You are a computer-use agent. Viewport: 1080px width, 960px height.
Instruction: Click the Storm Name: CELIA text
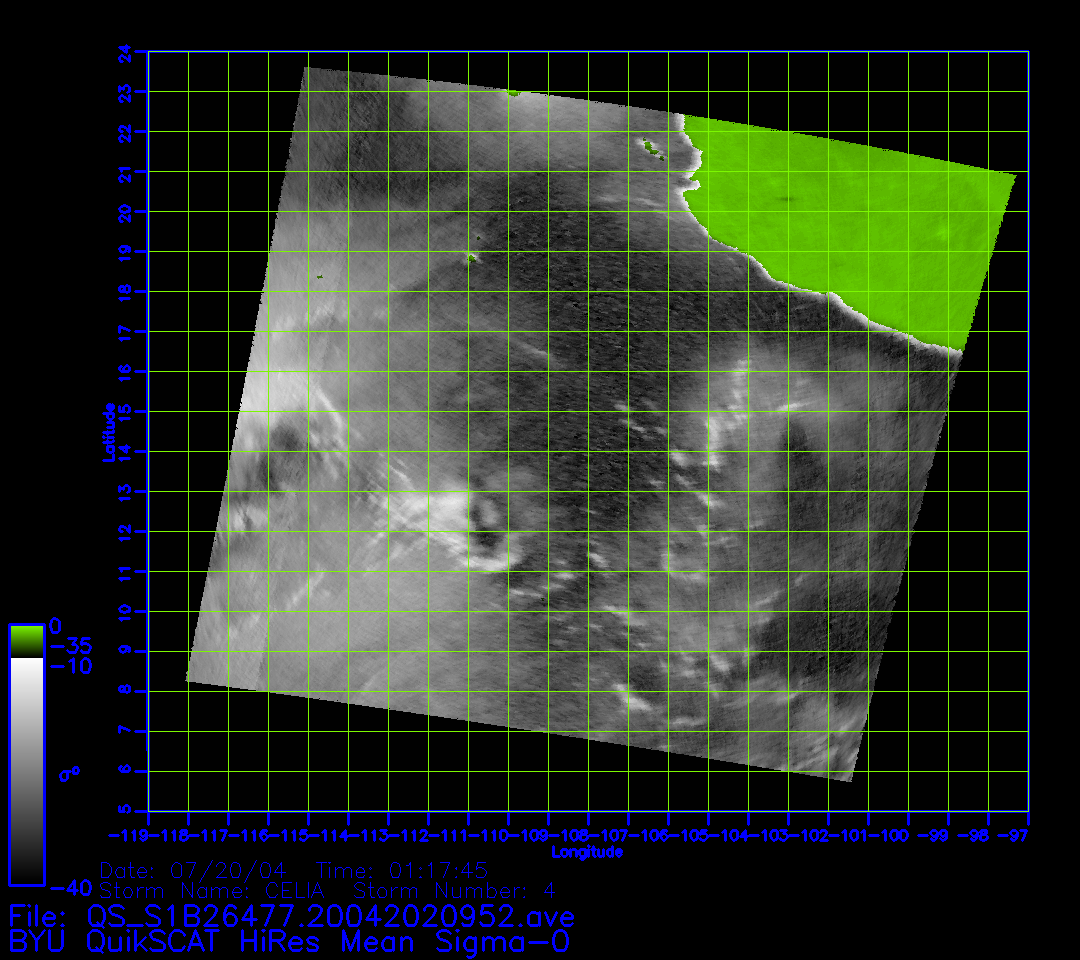pos(218,890)
